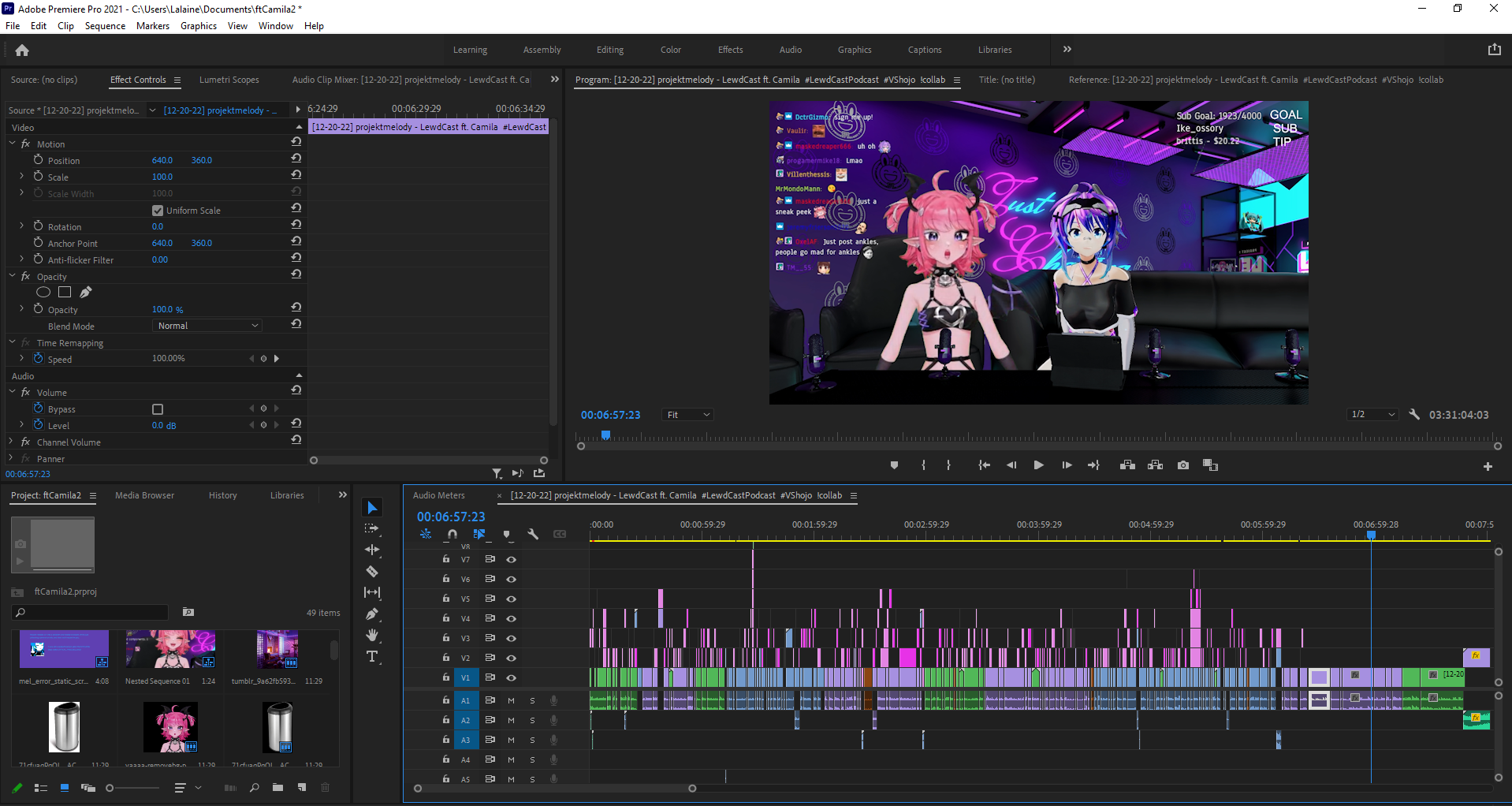Select the Ripple Edit tool
The height and width of the screenshot is (806, 1512).
pyautogui.click(x=372, y=550)
